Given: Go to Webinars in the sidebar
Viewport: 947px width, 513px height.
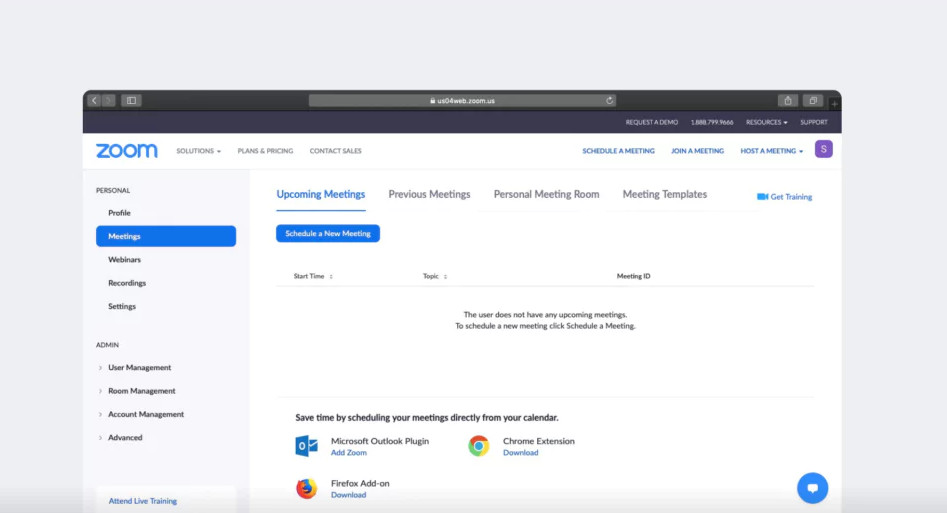Looking at the screenshot, I should (124, 260).
